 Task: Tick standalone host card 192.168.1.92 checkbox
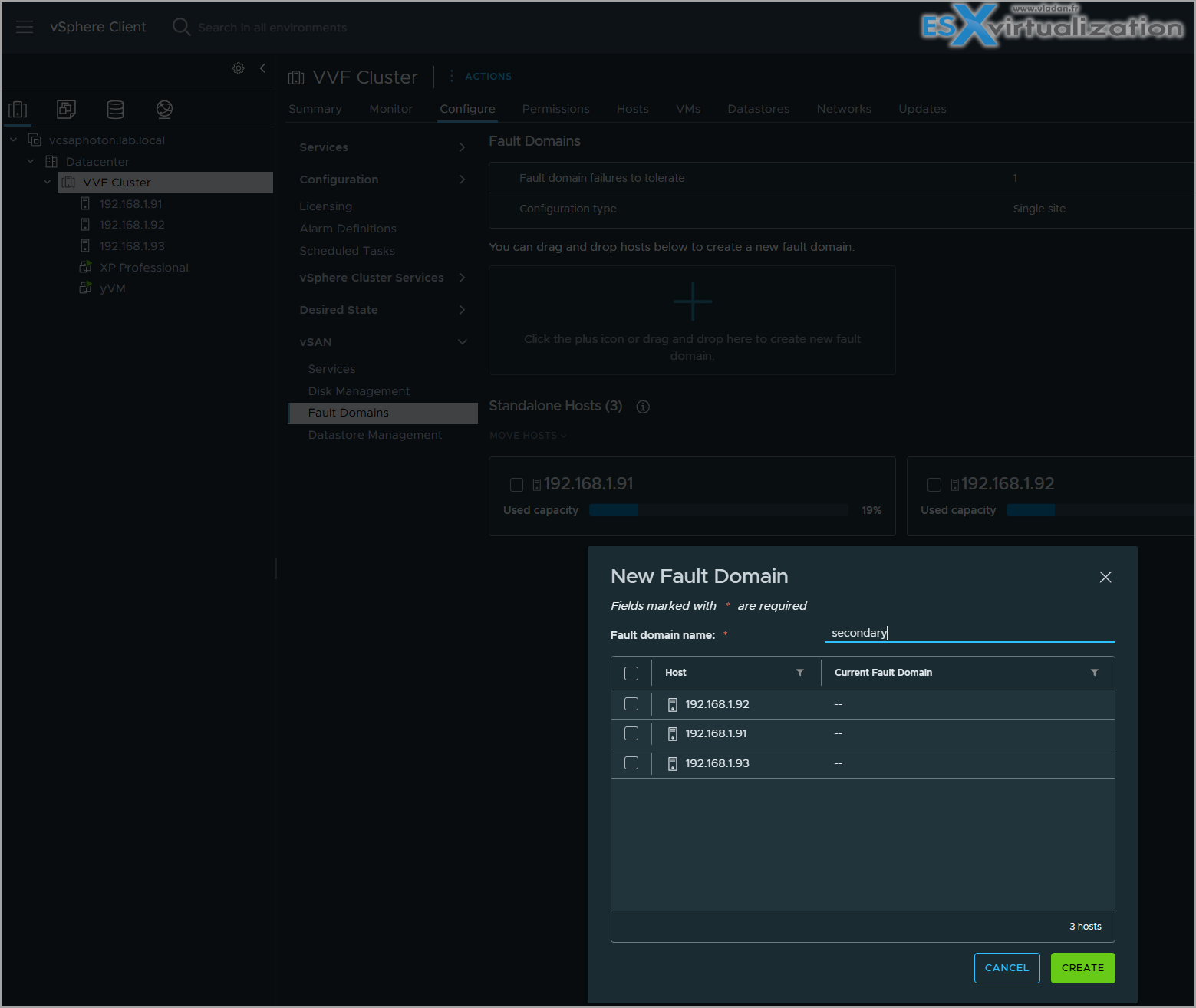pyautogui.click(x=934, y=485)
